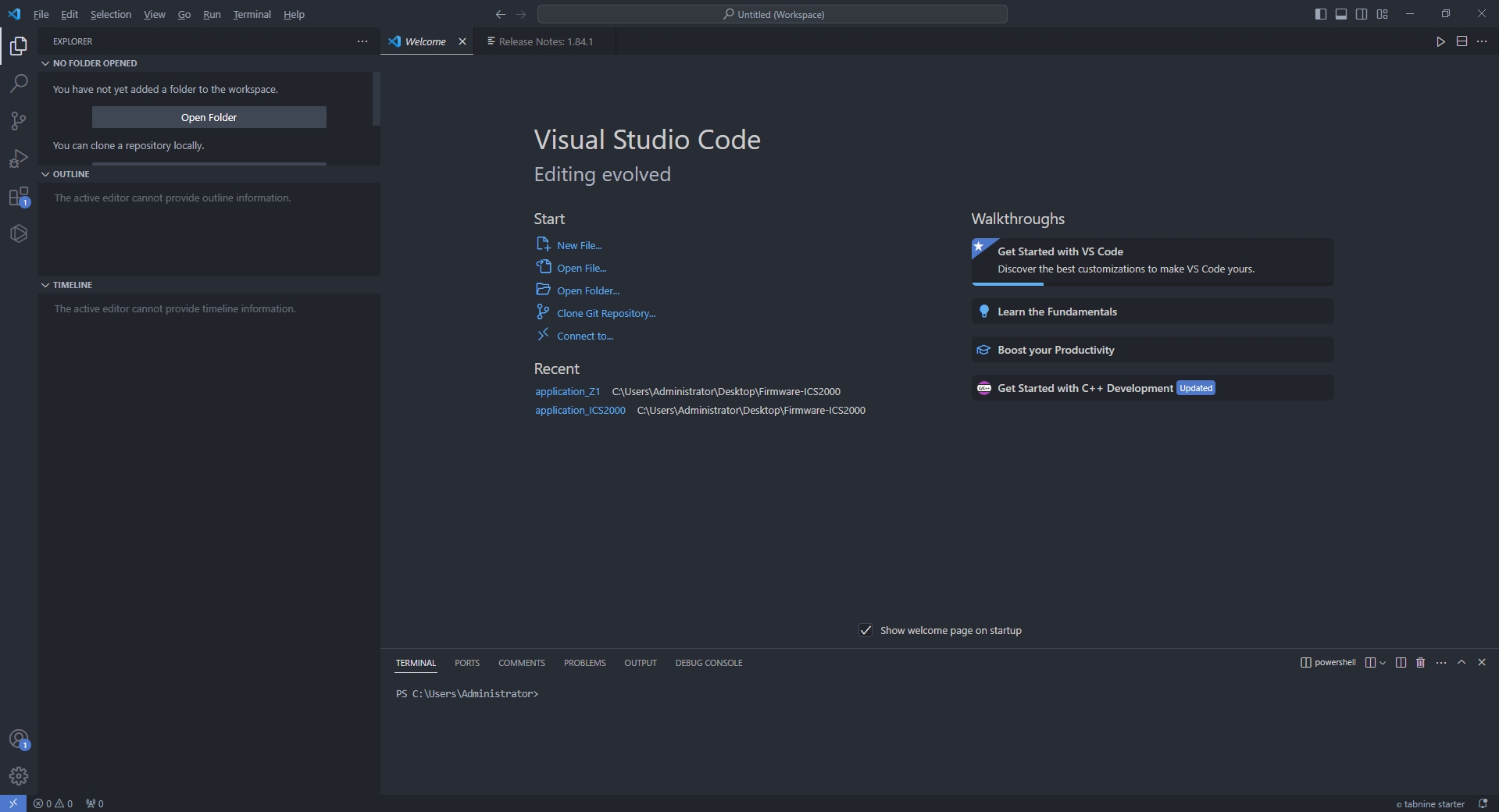
Task: Toggle the secondary side bar layout icon
Action: (x=1362, y=14)
